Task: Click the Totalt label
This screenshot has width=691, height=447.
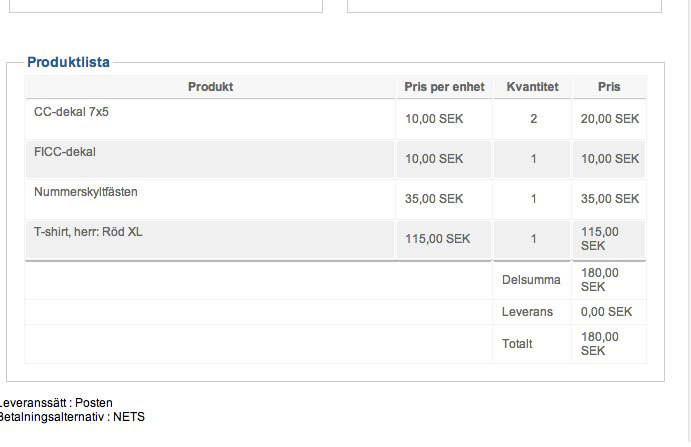Action: pos(517,344)
